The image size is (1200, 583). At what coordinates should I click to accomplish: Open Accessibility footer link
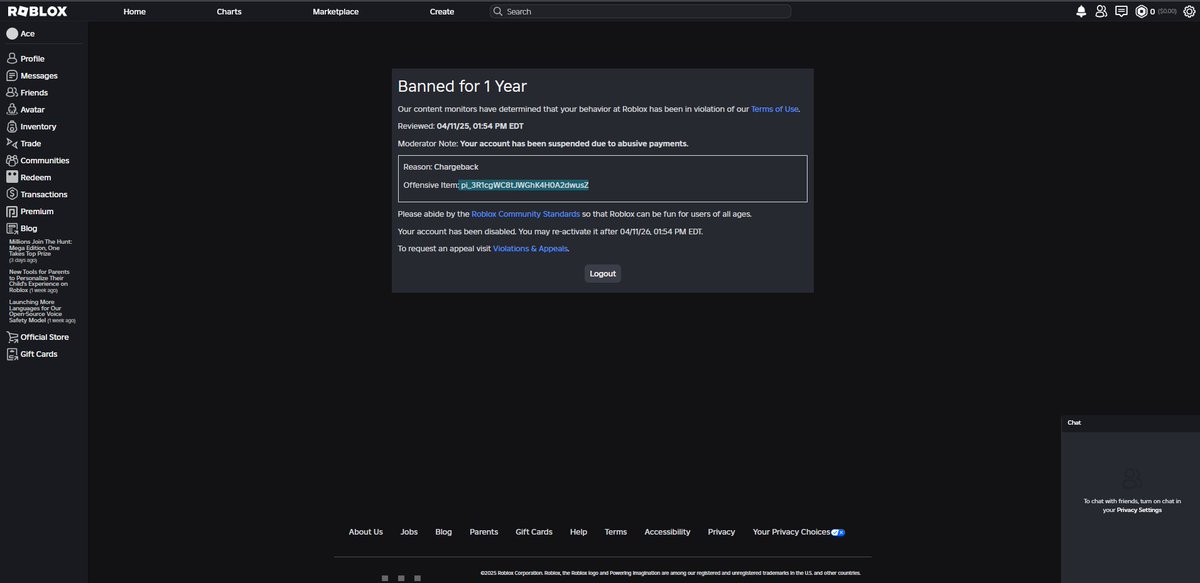pyautogui.click(x=667, y=532)
